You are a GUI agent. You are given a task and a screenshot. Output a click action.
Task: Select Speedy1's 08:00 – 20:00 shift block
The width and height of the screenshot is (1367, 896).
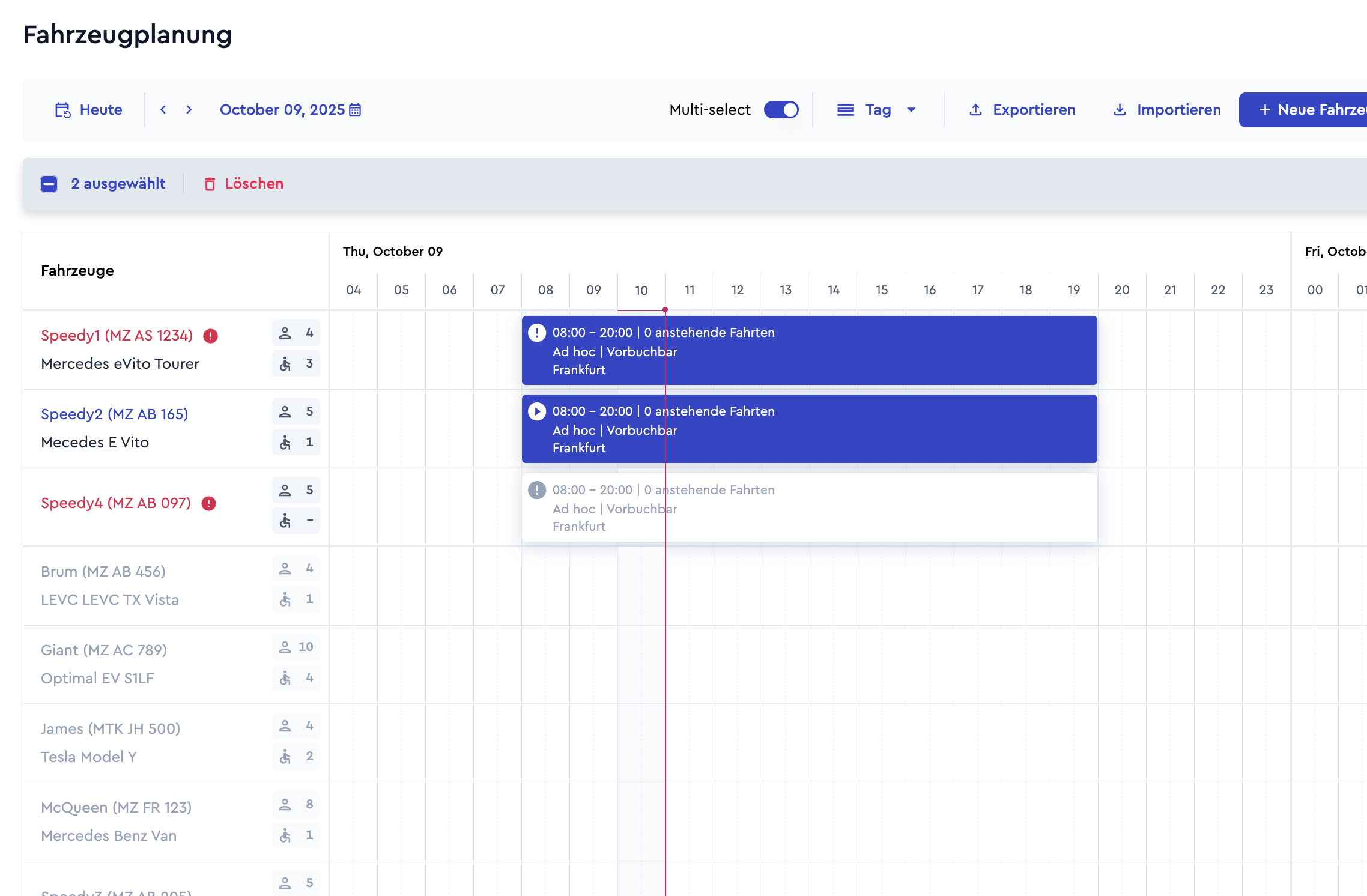(809, 351)
